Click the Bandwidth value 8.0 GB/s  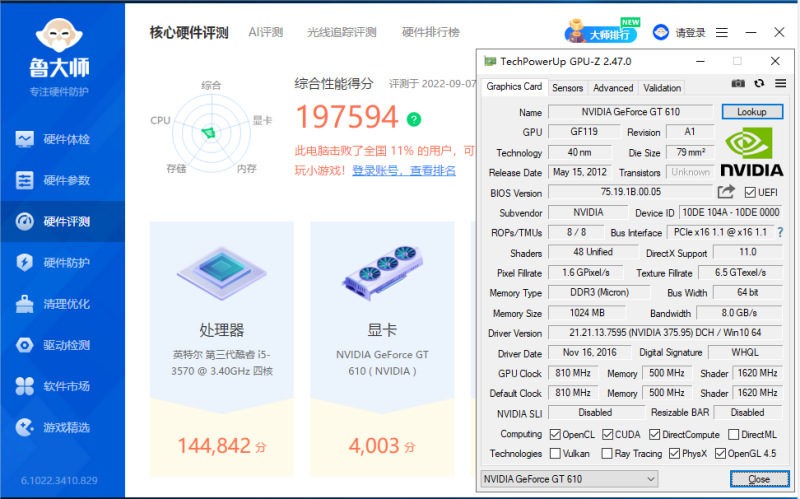(x=739, y=313)
